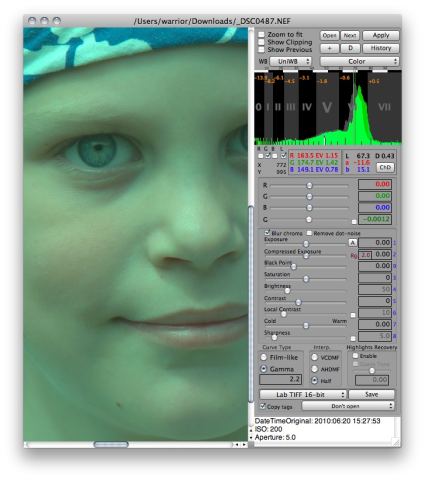This screenshot has width=425, height=480.
Task: Click the Cold/Warm value field
Action: pyautogui.click(x=375, y=324)
